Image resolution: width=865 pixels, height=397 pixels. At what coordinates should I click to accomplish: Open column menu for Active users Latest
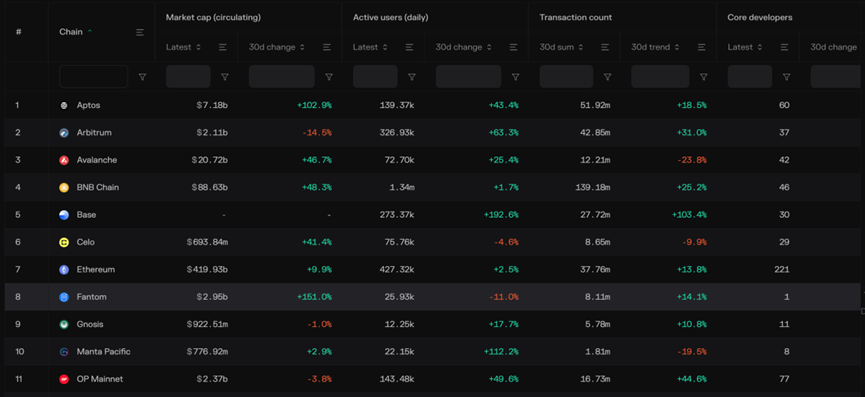[x=410, y=47]
